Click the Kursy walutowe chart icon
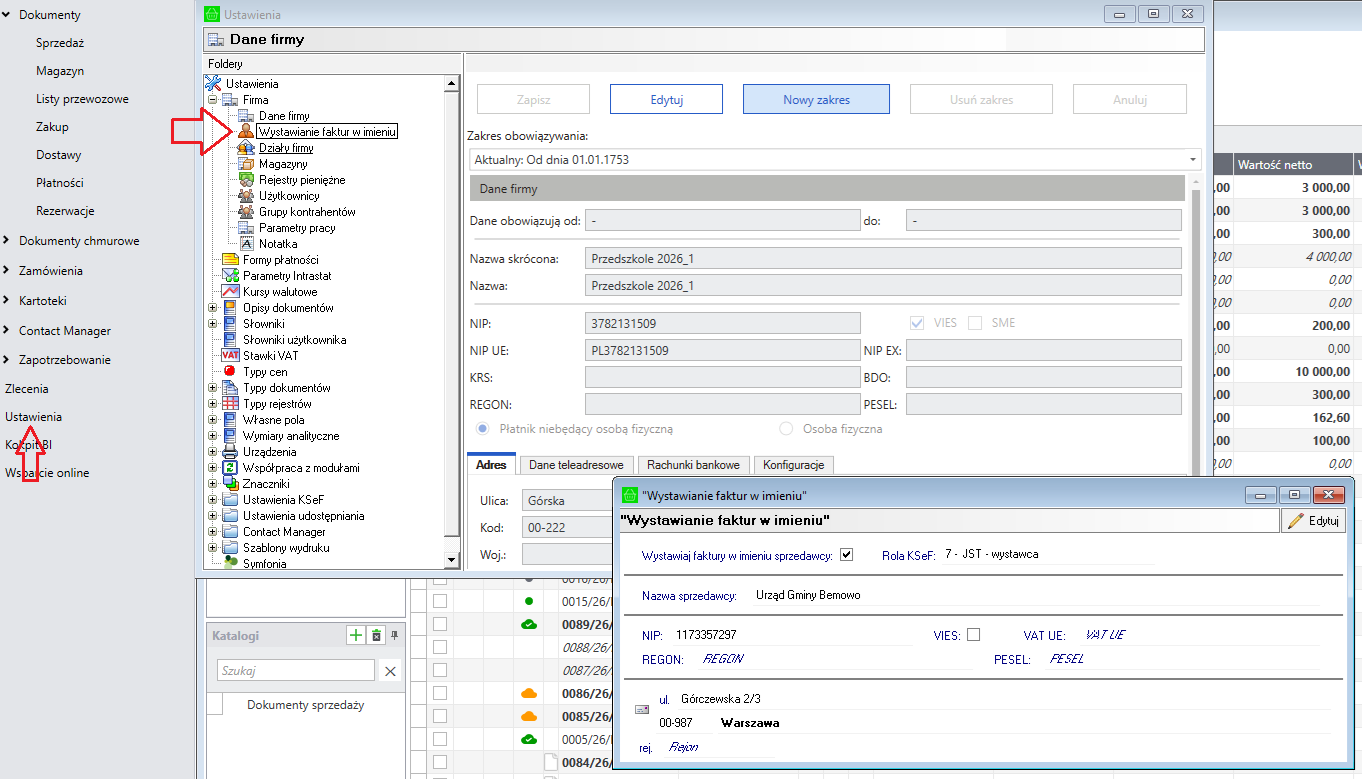This screenshot has width=1362, height=779. (x=230, y=292)
